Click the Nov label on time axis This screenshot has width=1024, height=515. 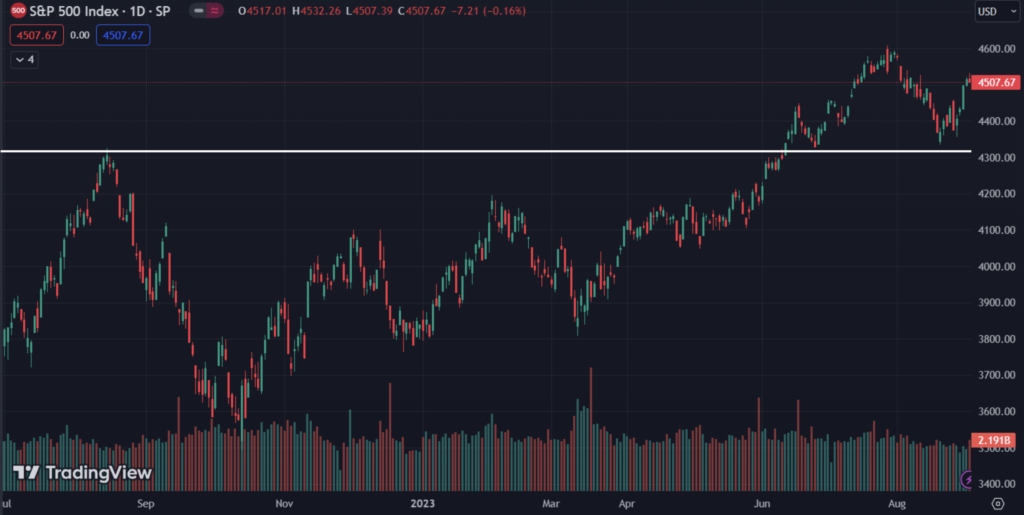284,504
